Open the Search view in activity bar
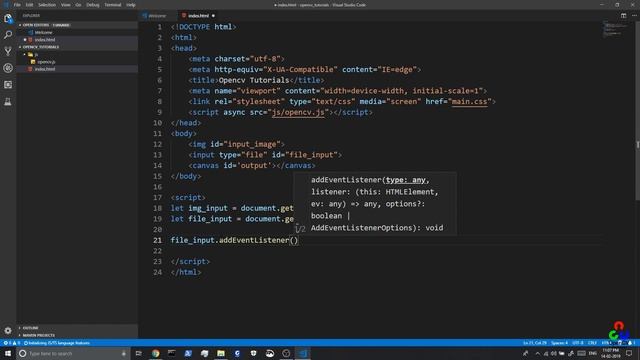The height and width of the screenshot is (360, 640). coord(8,35)
